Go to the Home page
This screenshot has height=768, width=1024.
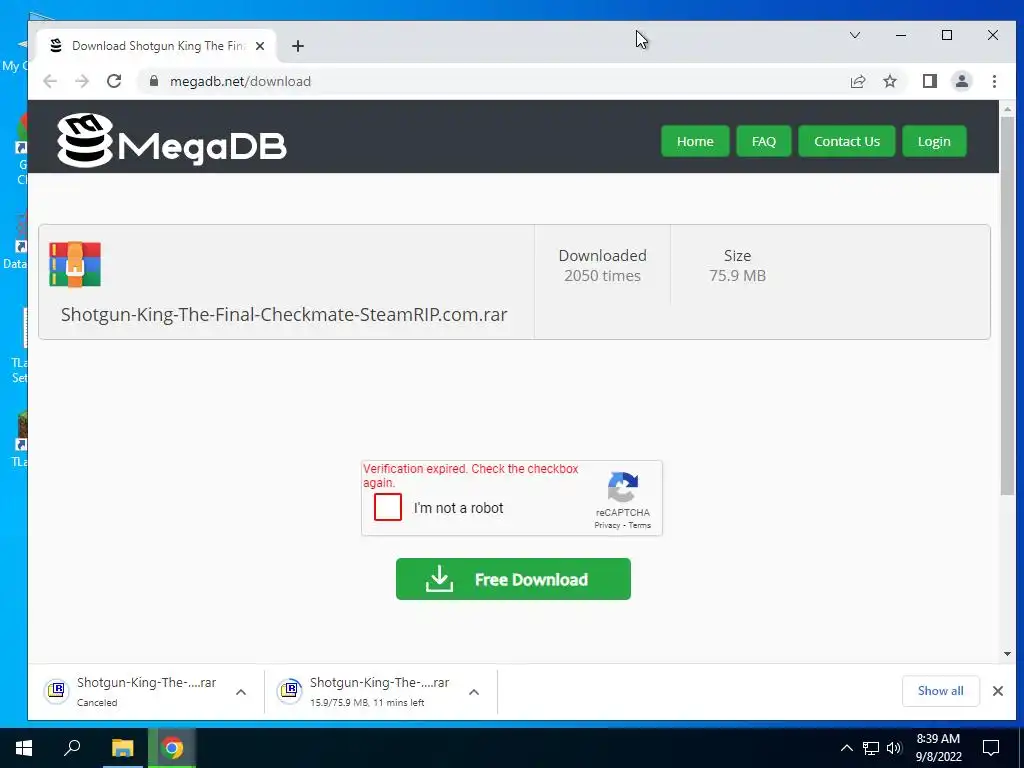coord(695,141)
